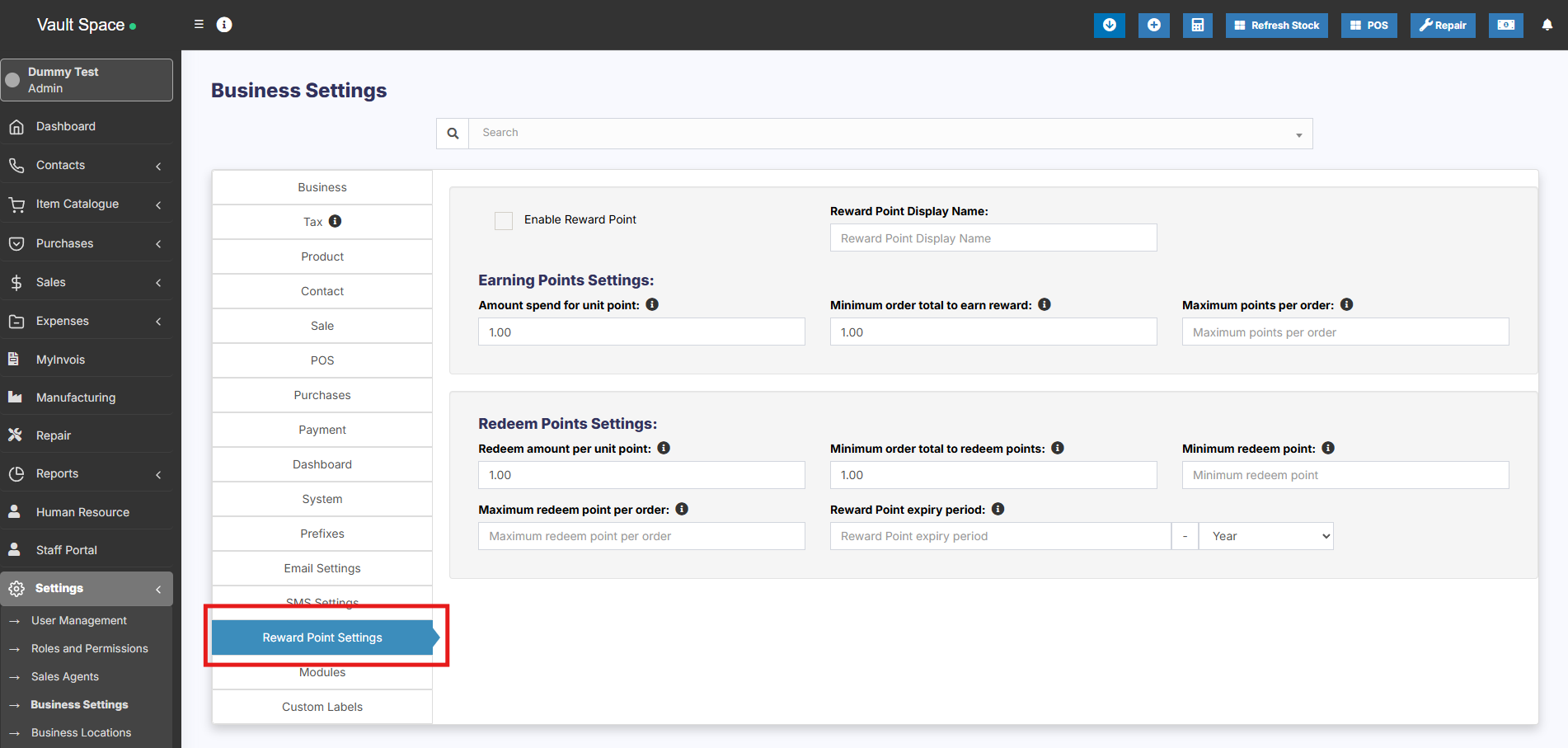Screen dimensions: 1568x748
Task: Click info icon for Maximum points per order
Action: pyautogui.click(x=1346, y=304)
